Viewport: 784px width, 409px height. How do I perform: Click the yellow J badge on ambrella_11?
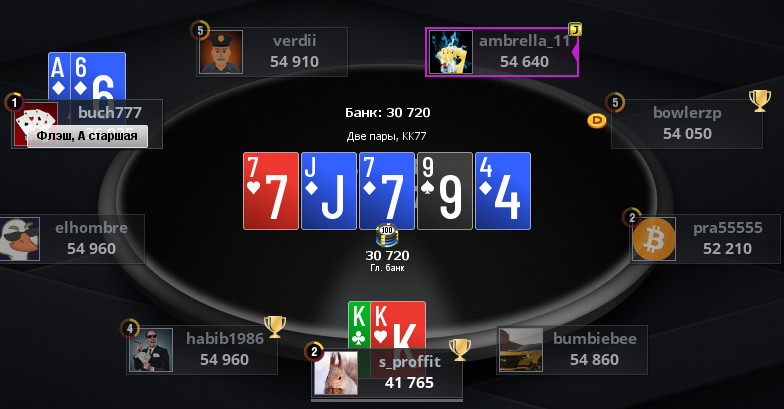575,30
